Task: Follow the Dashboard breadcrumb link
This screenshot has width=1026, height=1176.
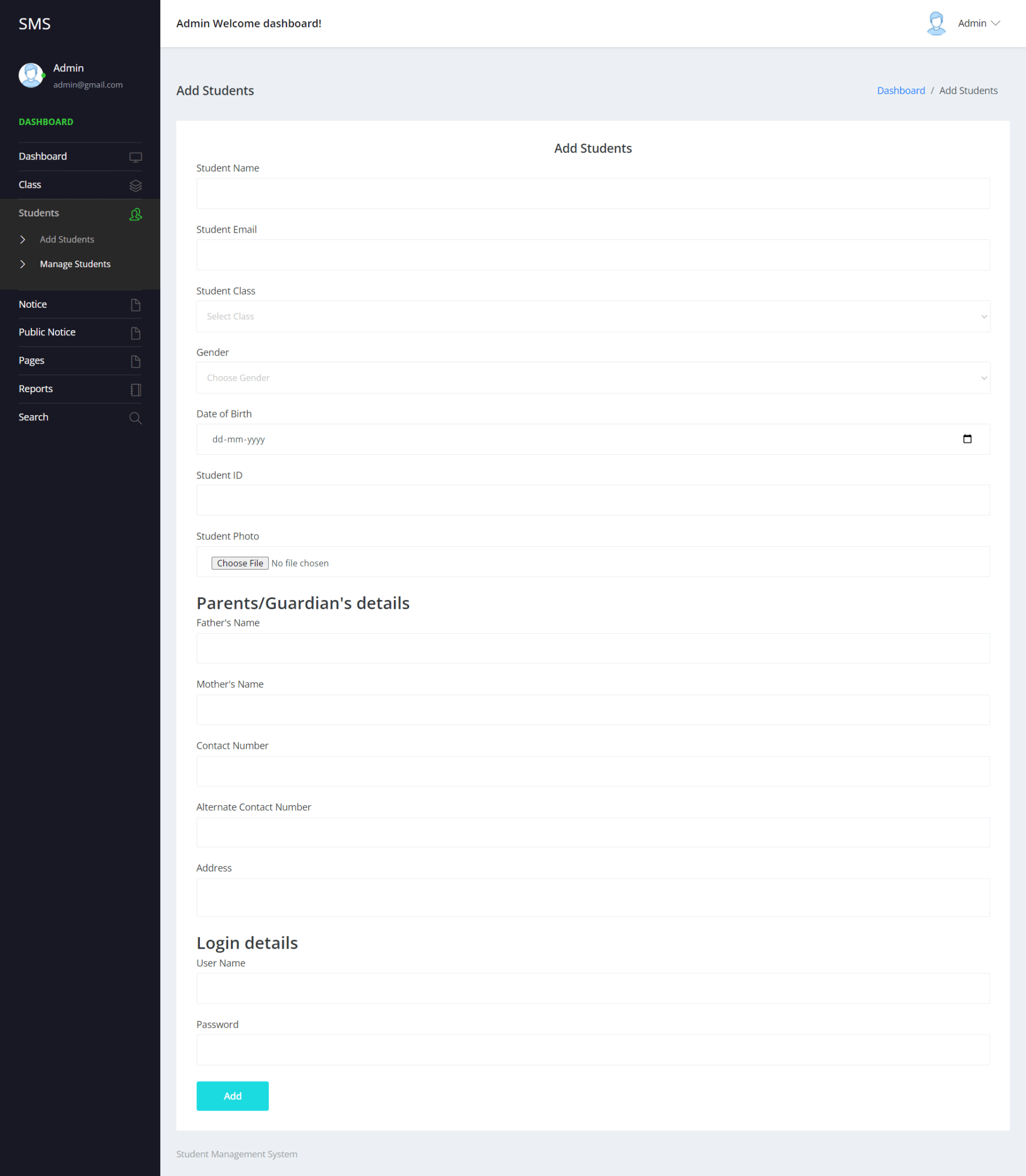Action: pyautogui.click(x=901, y=90)
